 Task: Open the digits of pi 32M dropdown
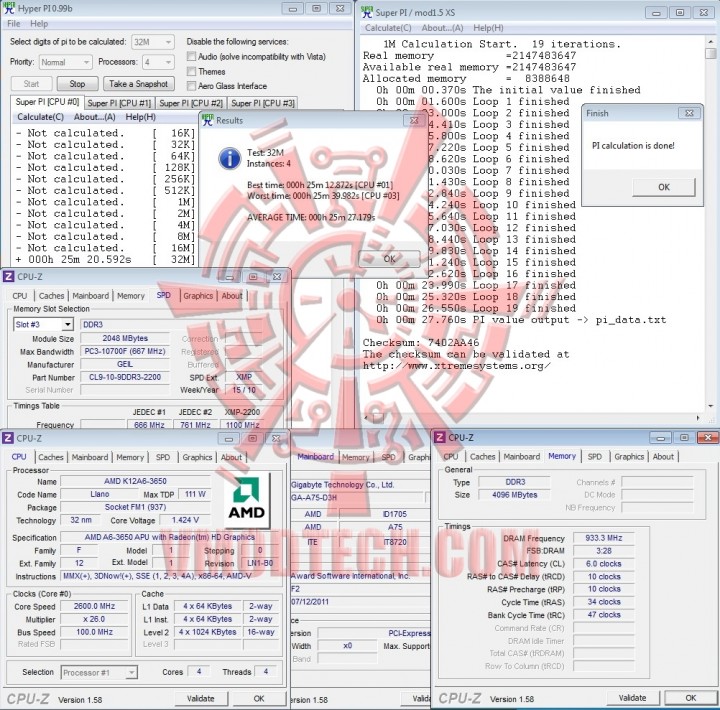[x=153, y=42]
